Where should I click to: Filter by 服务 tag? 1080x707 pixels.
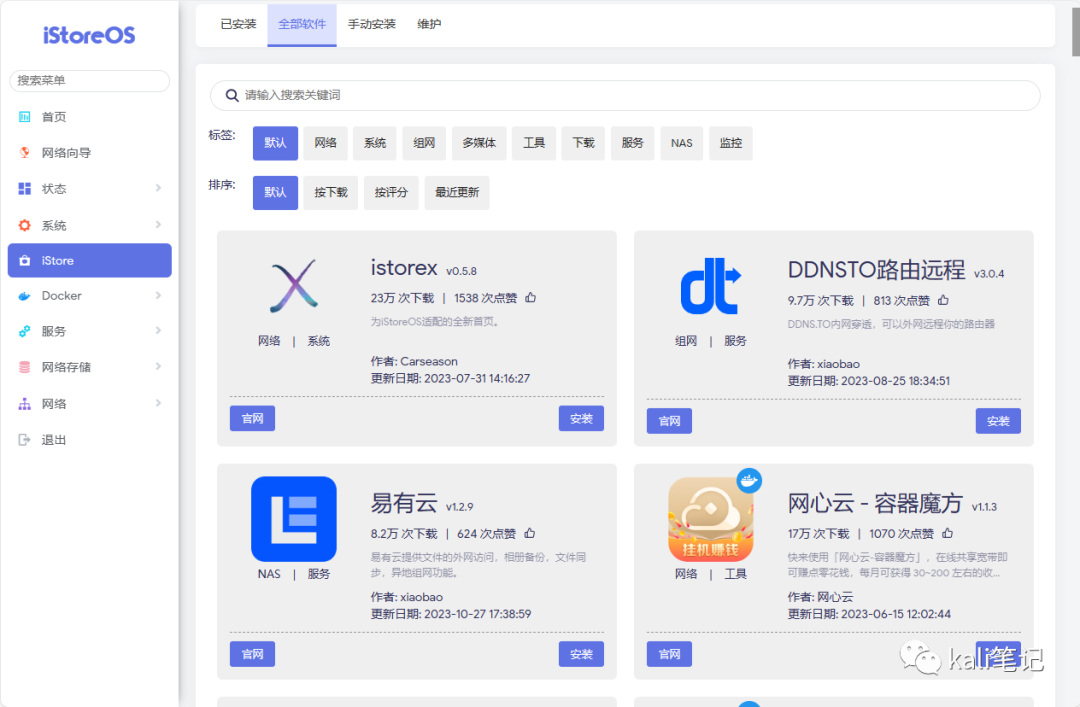tap(632, 143)
